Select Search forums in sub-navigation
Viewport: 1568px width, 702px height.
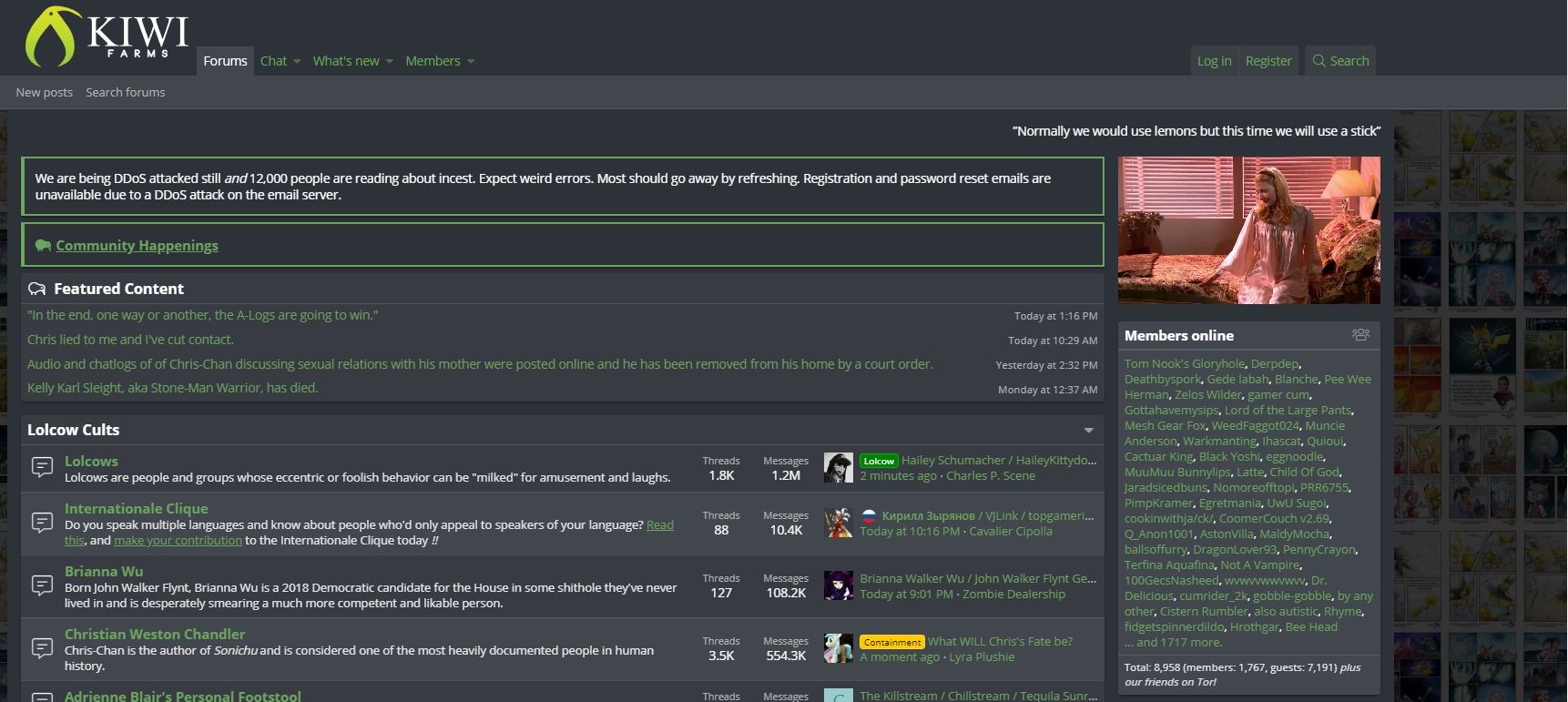126,92
